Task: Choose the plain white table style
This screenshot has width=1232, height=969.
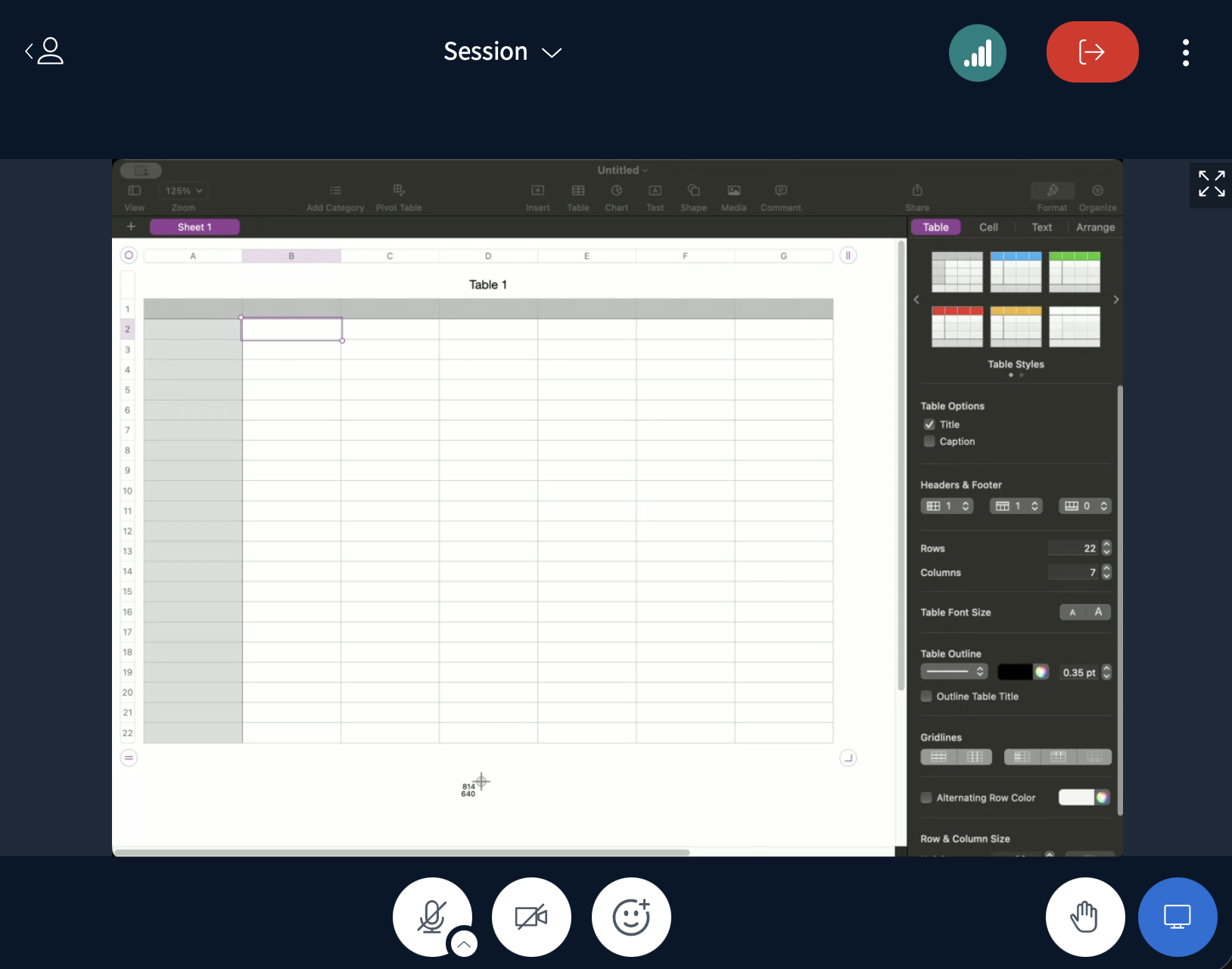Action: 1075,326
